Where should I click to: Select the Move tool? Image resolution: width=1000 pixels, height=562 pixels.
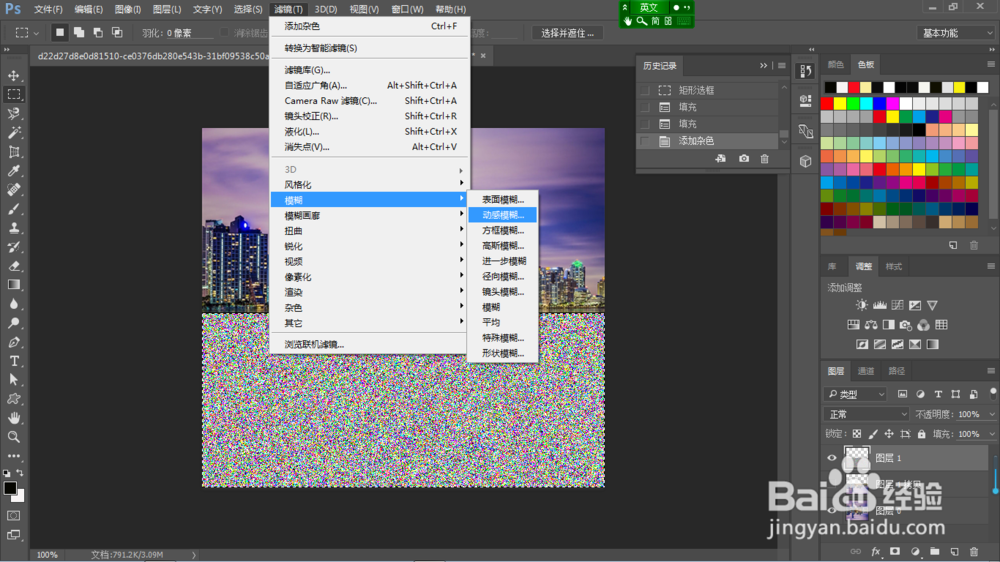tap(13, 75)
